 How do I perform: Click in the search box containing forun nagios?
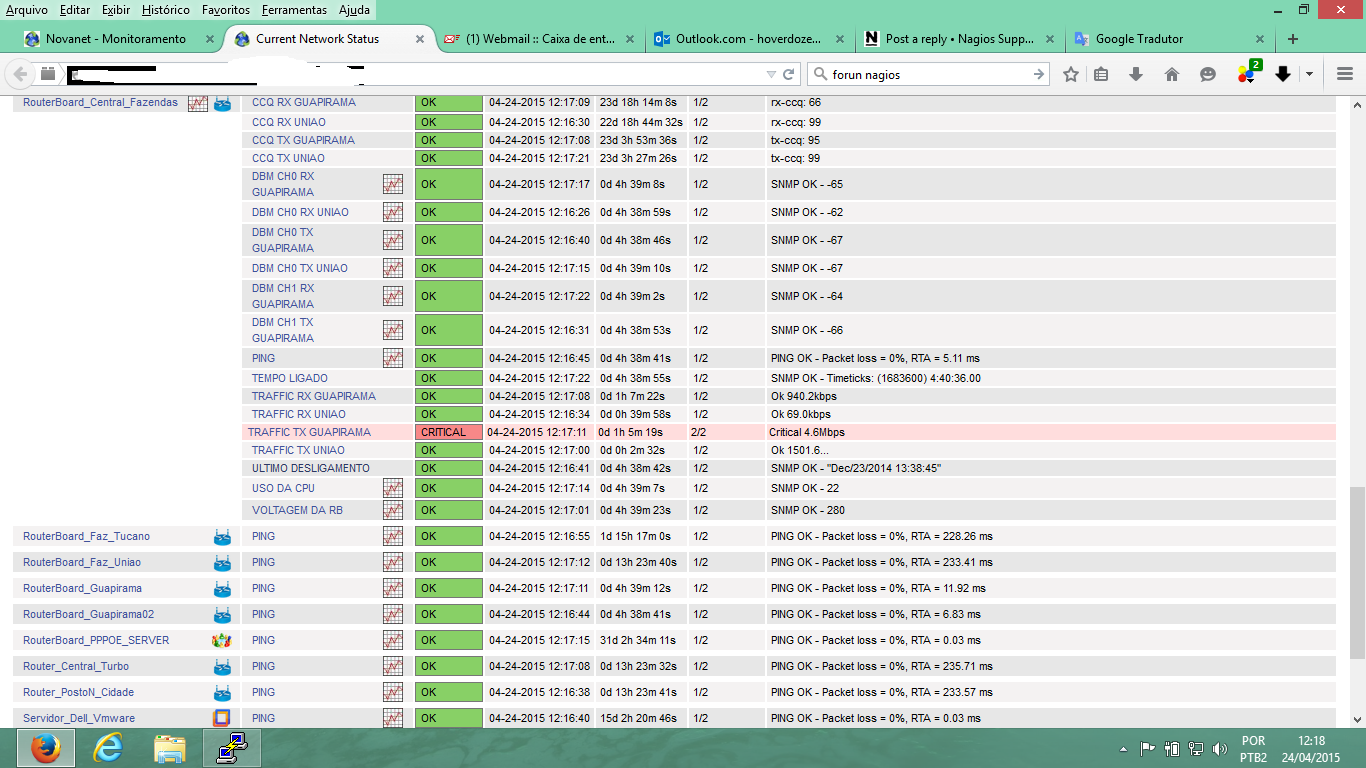click(930, 74)
